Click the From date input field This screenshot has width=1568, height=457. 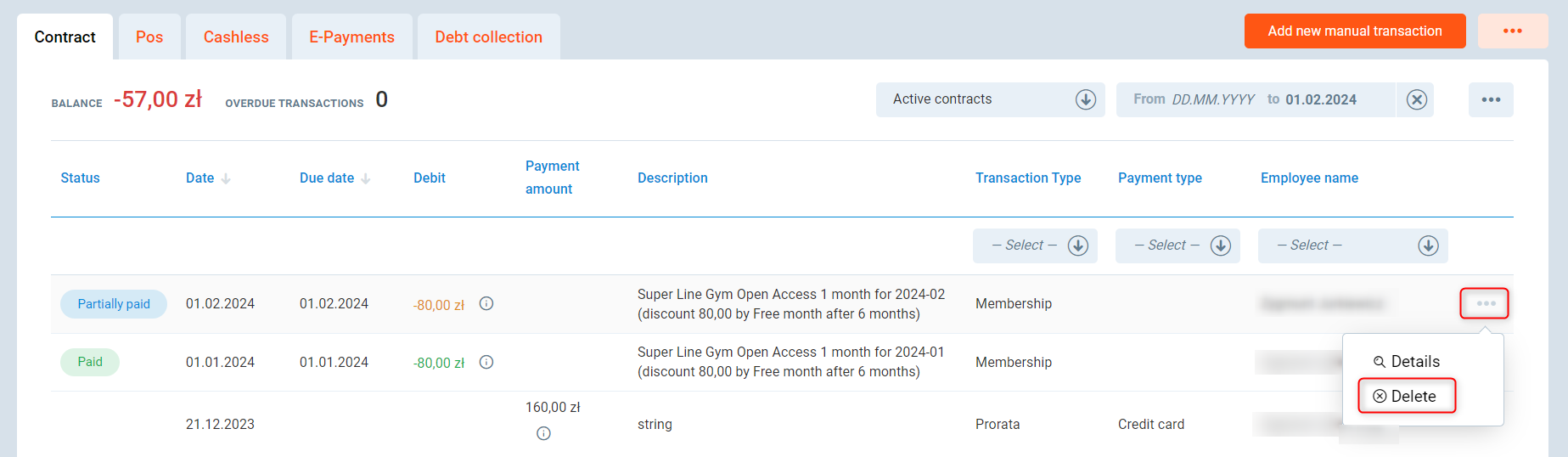click(1212, 99)
